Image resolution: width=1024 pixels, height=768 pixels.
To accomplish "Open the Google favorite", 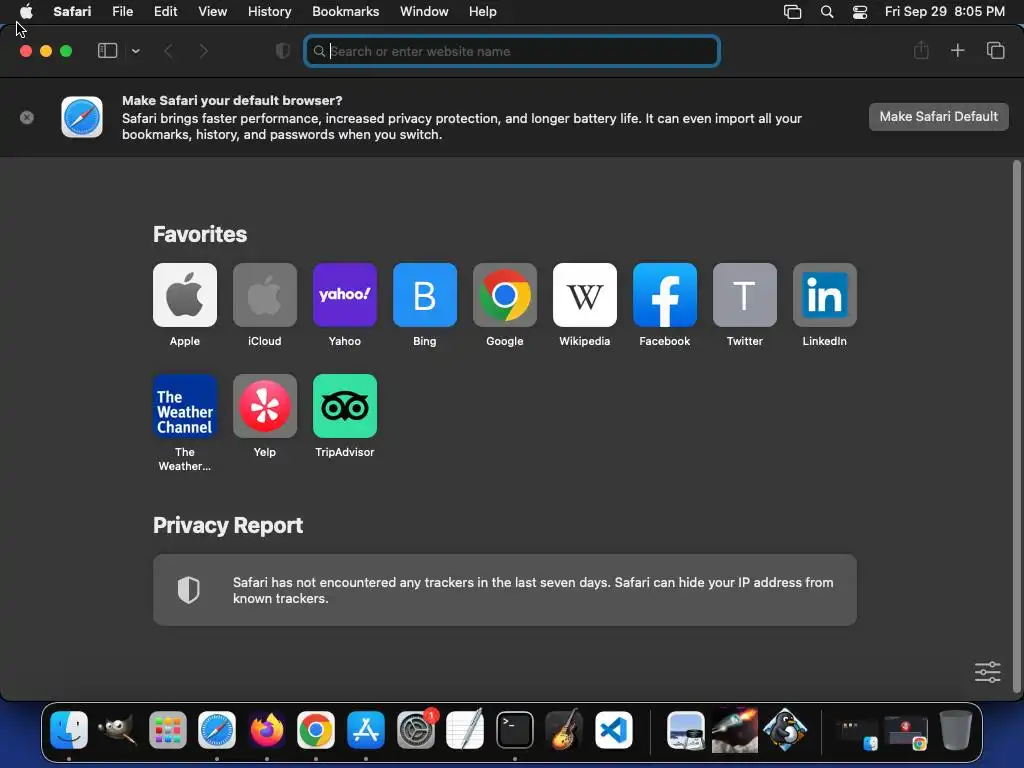I will 505,295.
